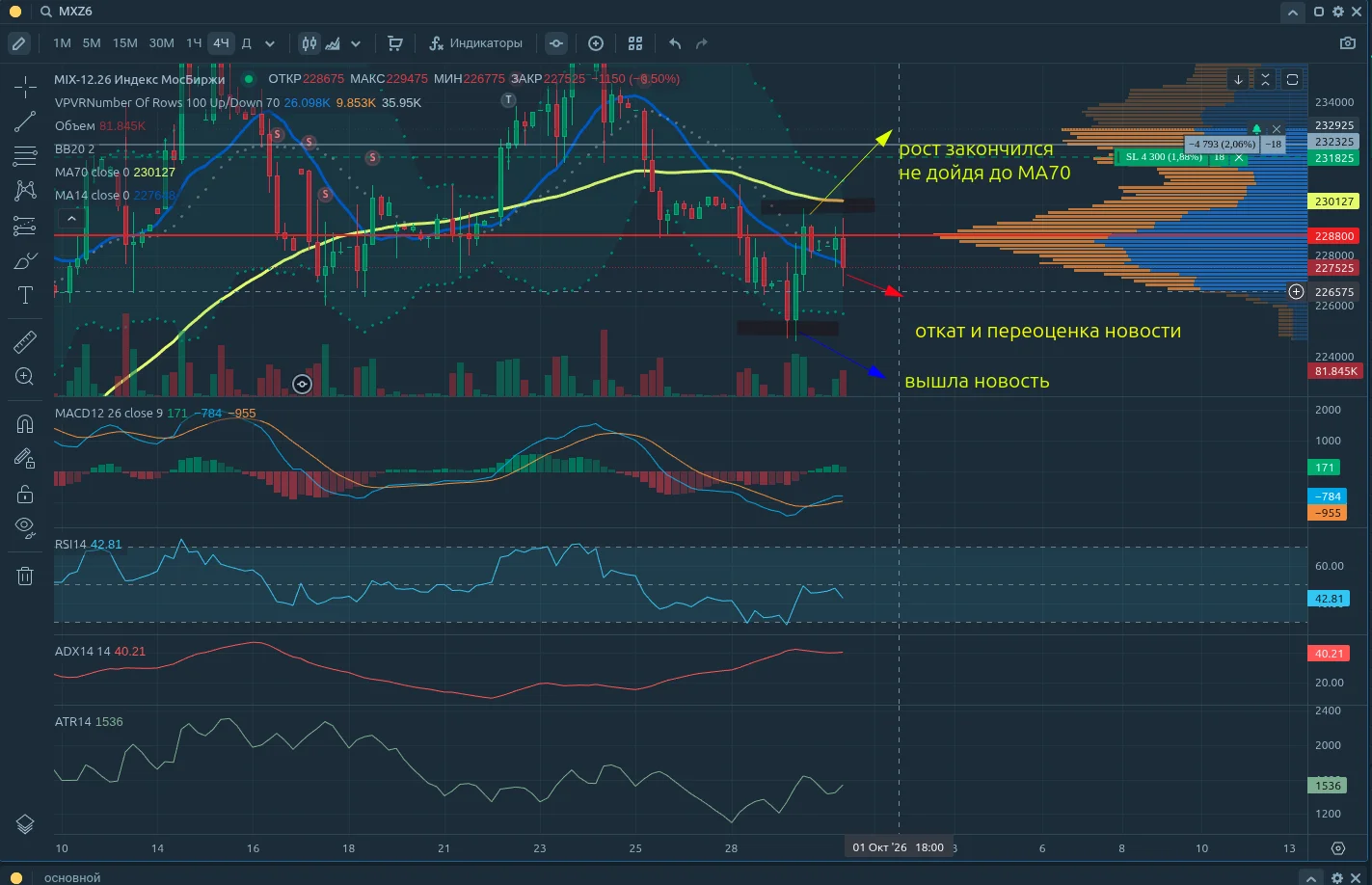
Task: Click the undo arrow in toolbar
Action: point(675,43)
